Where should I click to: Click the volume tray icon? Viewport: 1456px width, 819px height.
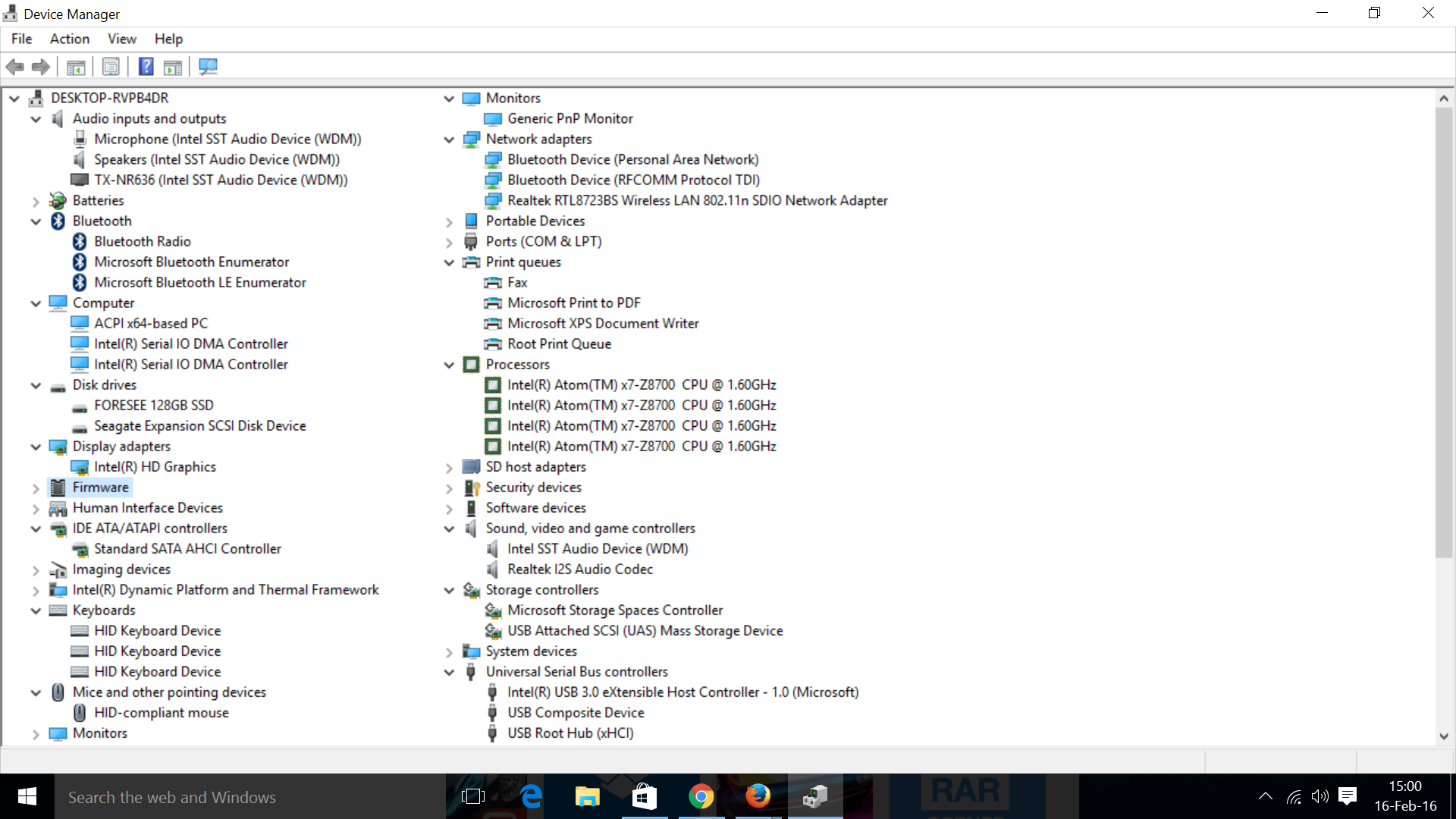tap(1320, 796)
